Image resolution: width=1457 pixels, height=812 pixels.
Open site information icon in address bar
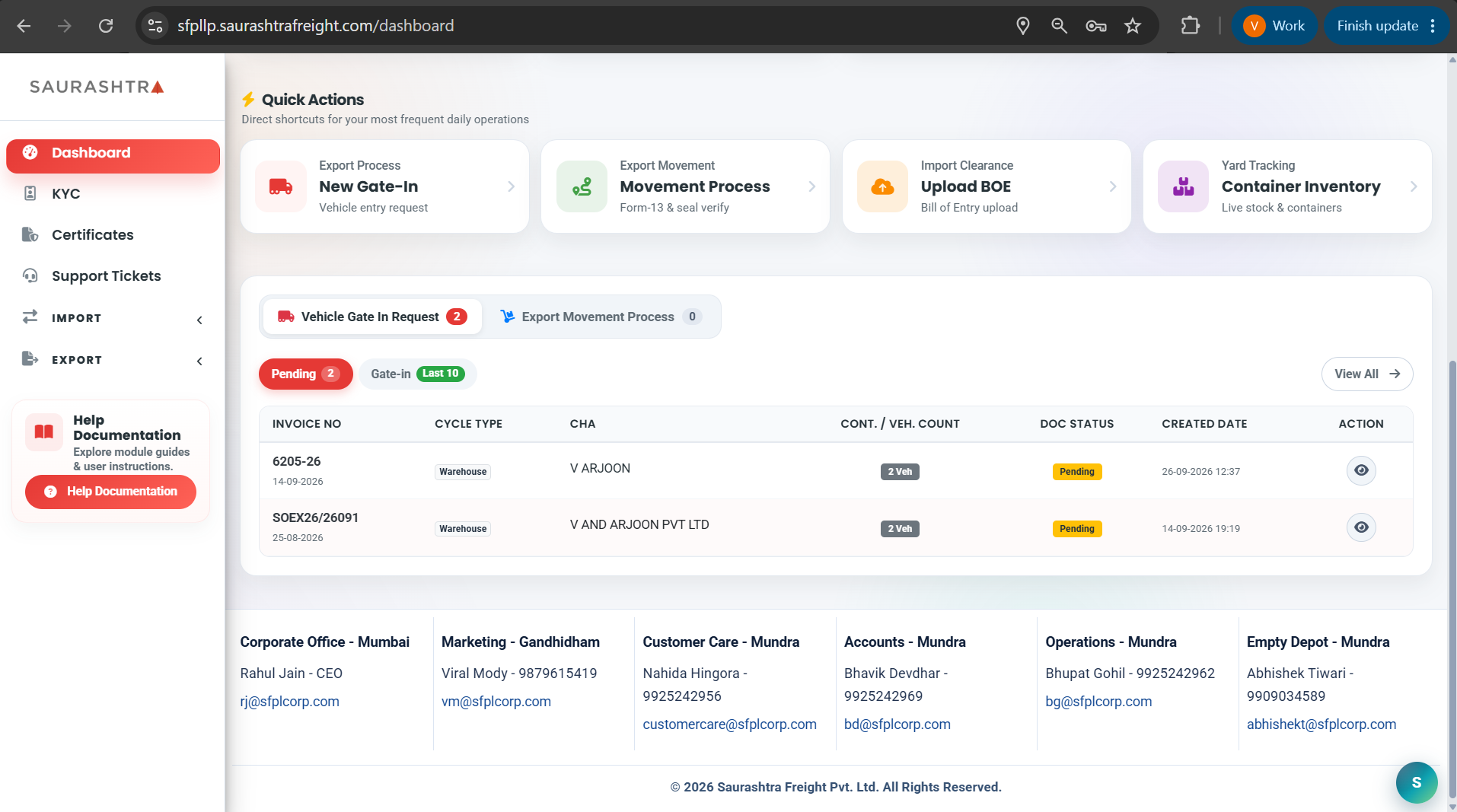(155, 26)
